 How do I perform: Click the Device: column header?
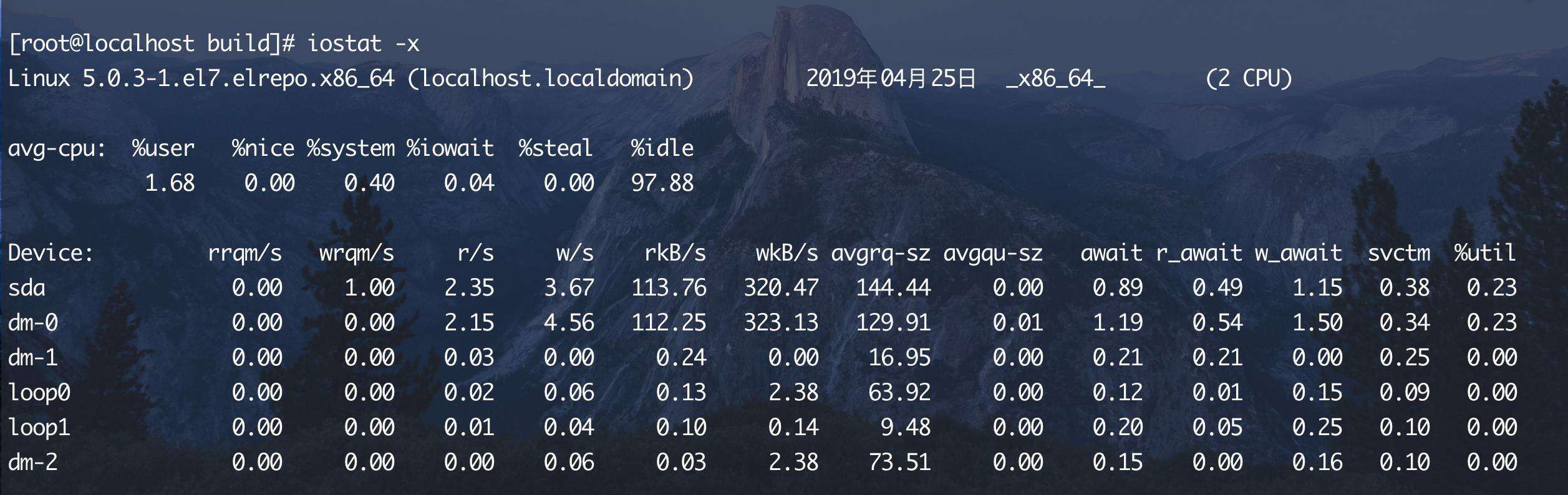[x=51, y=253]
